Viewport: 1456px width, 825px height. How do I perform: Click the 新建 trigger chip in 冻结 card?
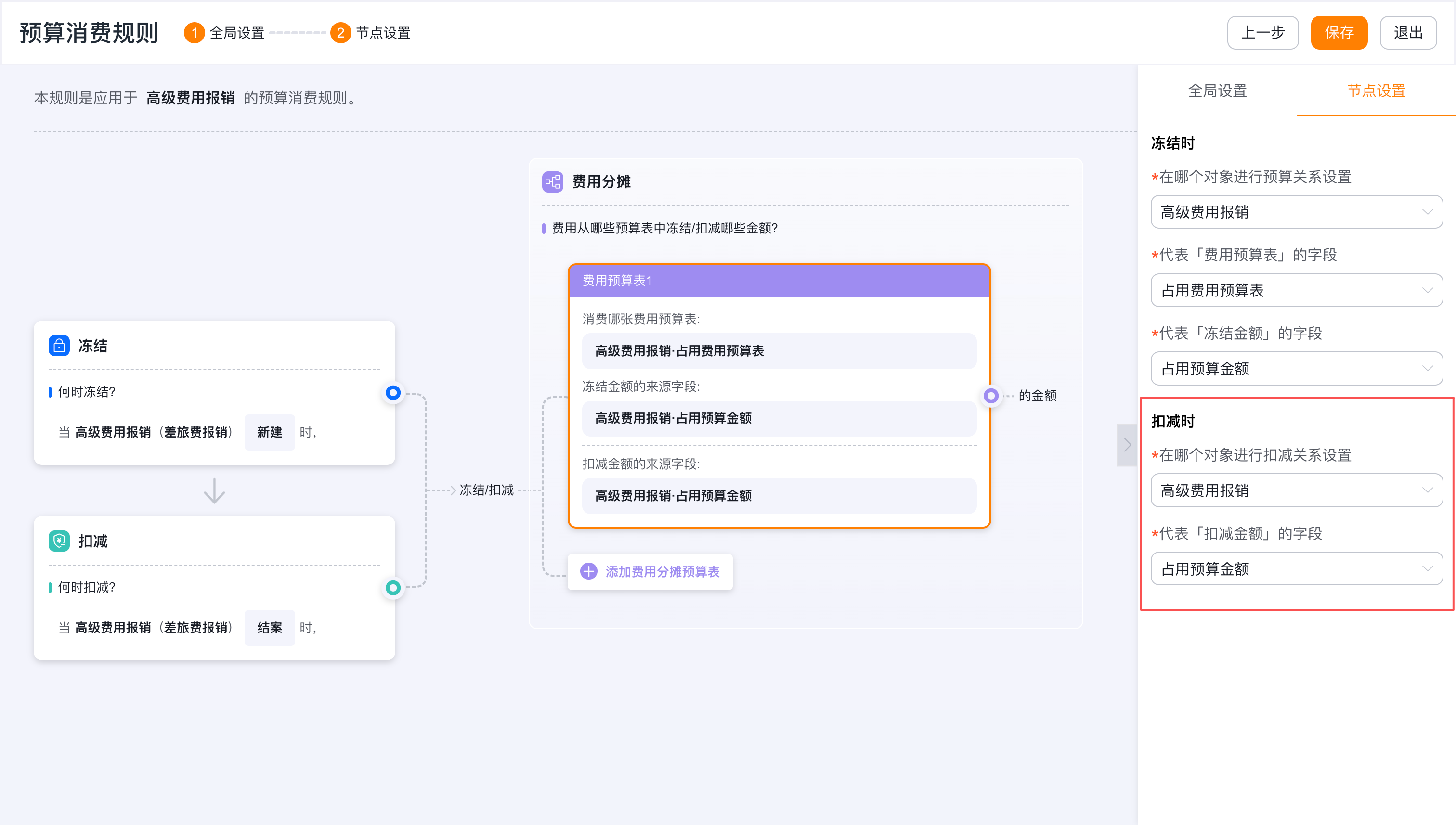[269, 432]
